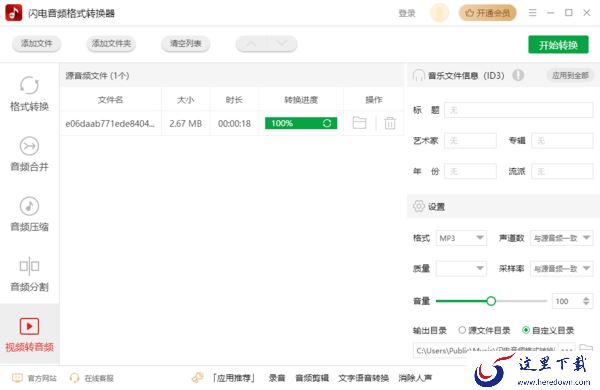The width and height of the screenshot is (600, 390).
Task: Select the 格式转换 sidebar tab
Action: tap(29, 94)
